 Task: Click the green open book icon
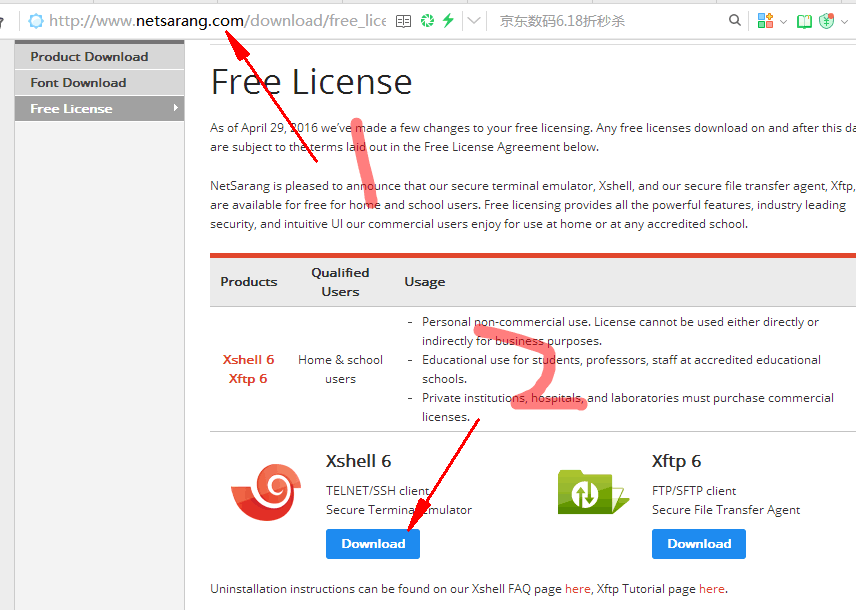(x=804, y=21)
